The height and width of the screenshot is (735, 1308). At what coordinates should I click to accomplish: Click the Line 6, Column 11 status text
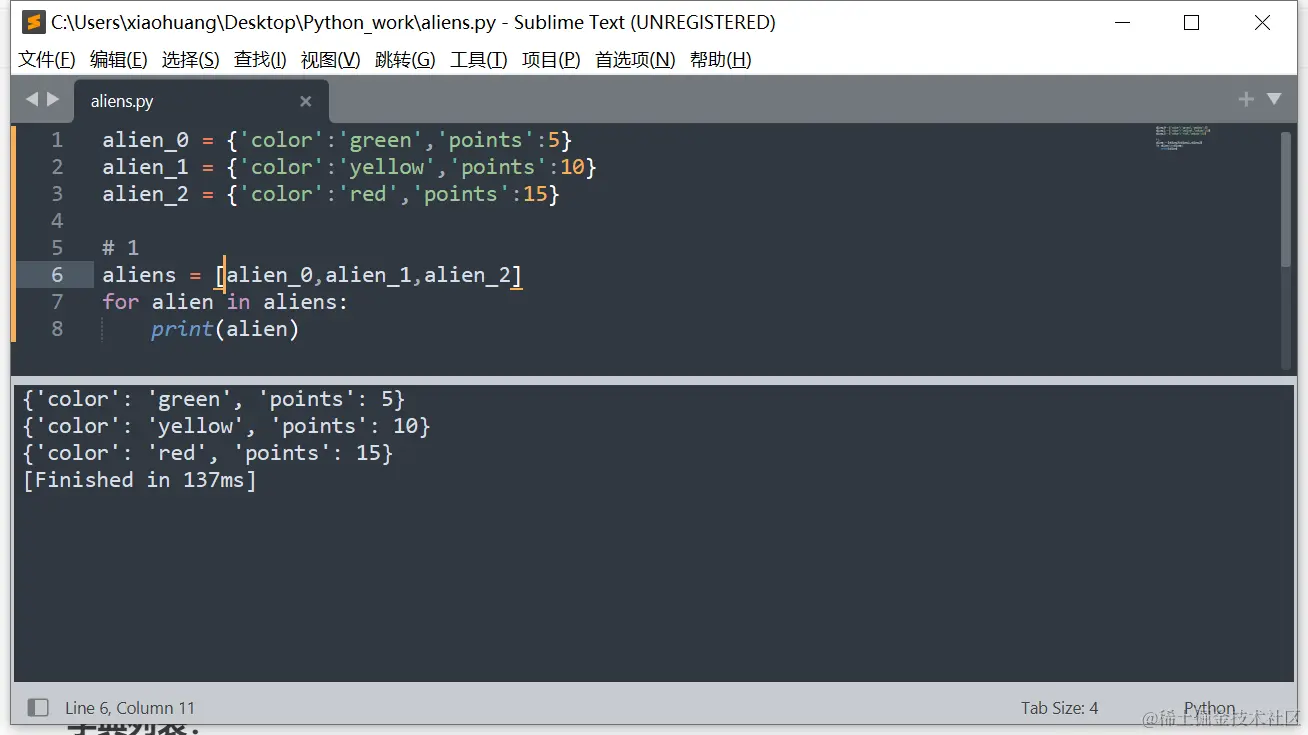(130, 708)
